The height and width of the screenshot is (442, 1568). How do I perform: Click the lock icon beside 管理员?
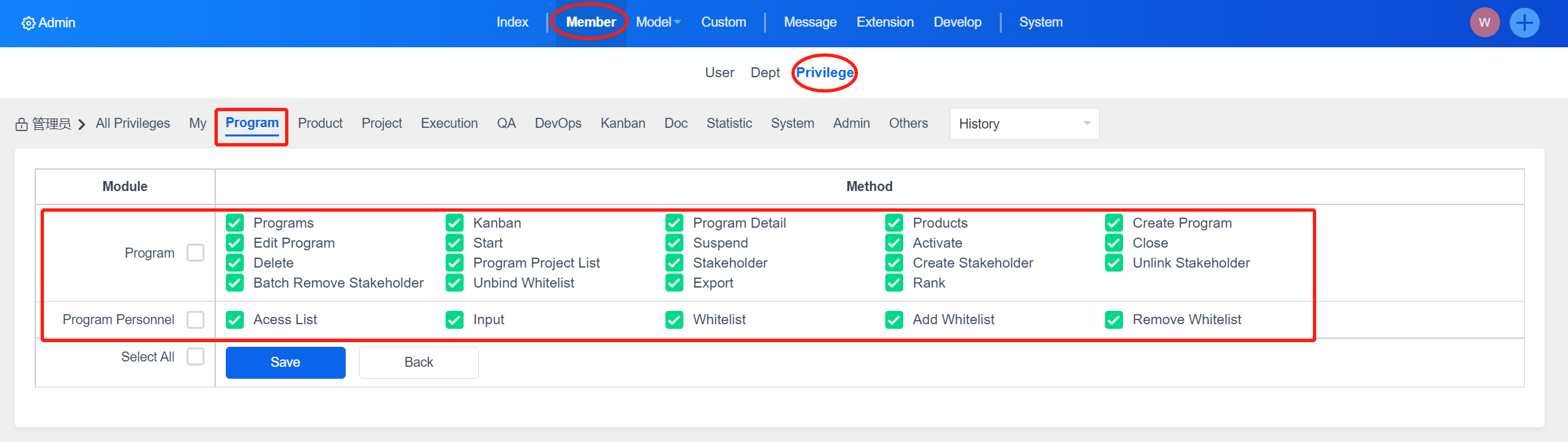22,124
